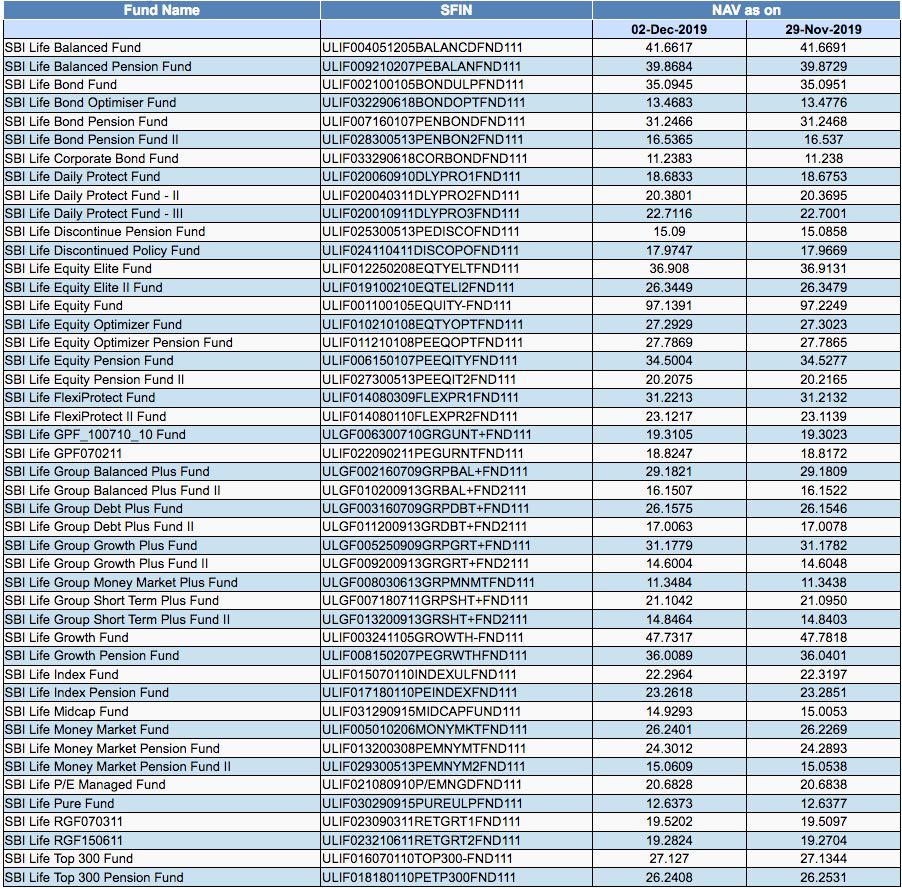Select SFIN ULIF020060910DLYPRO1FND111

pyautogui.click(x=421, y=177)
